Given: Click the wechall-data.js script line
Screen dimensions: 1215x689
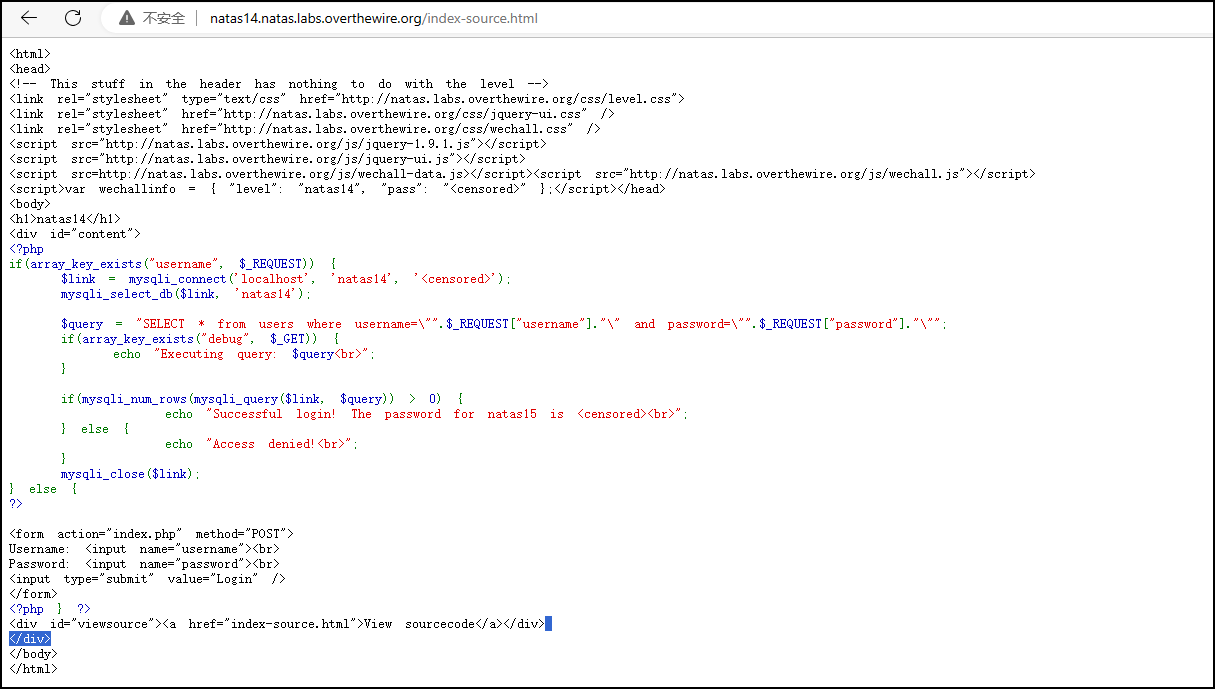Looking at the screenshot, I should (x=522, y=174).
